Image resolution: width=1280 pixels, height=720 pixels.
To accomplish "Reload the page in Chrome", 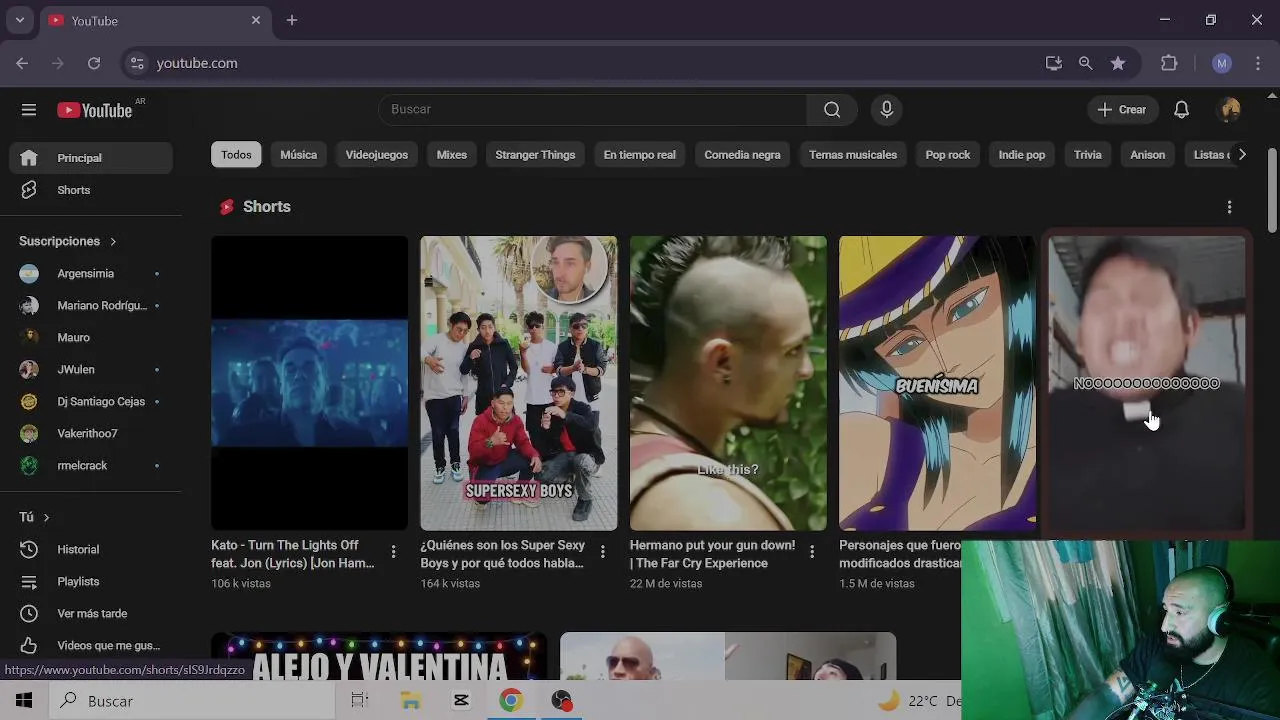I will (94, 63).
